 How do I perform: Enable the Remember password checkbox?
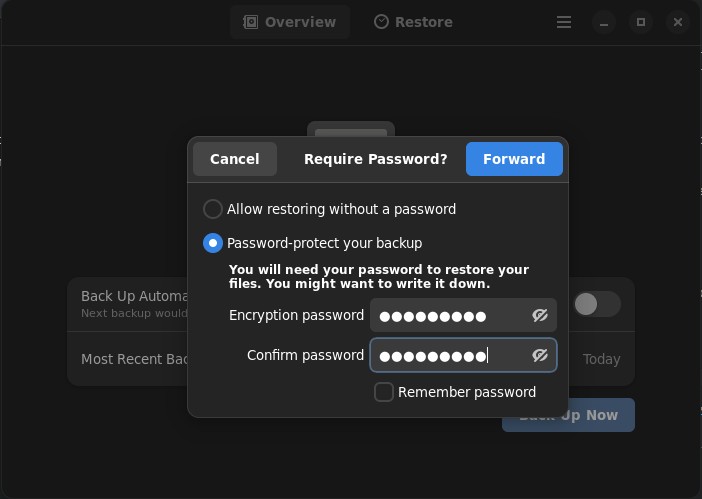pyautogui.click(x=384, y=392)
